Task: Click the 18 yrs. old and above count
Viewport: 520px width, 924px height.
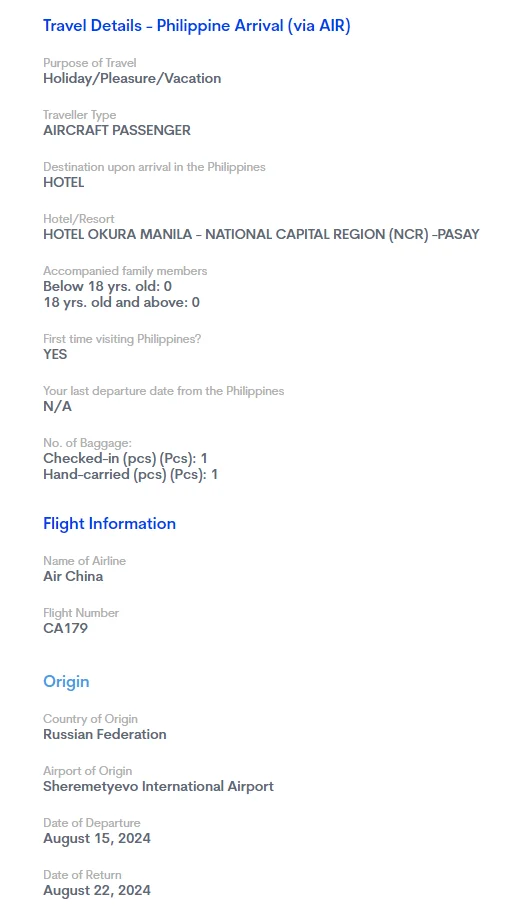Action: (121, 302)
